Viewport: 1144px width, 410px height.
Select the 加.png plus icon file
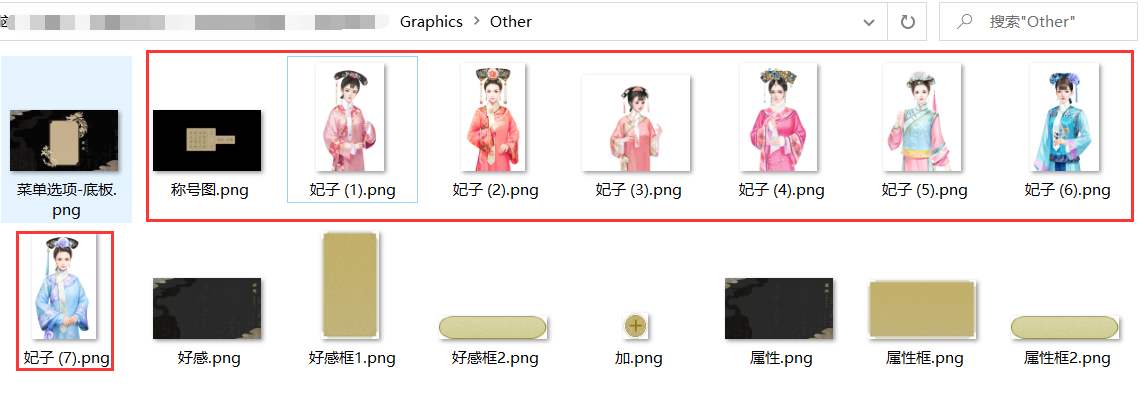coord(635,325)
